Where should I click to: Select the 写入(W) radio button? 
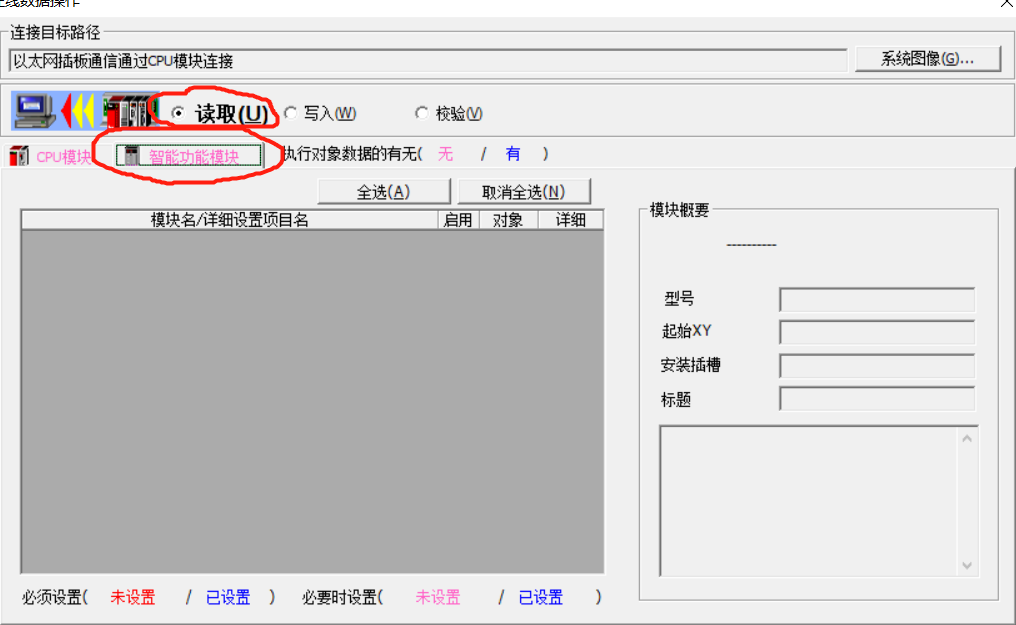[x=291, y=114]
